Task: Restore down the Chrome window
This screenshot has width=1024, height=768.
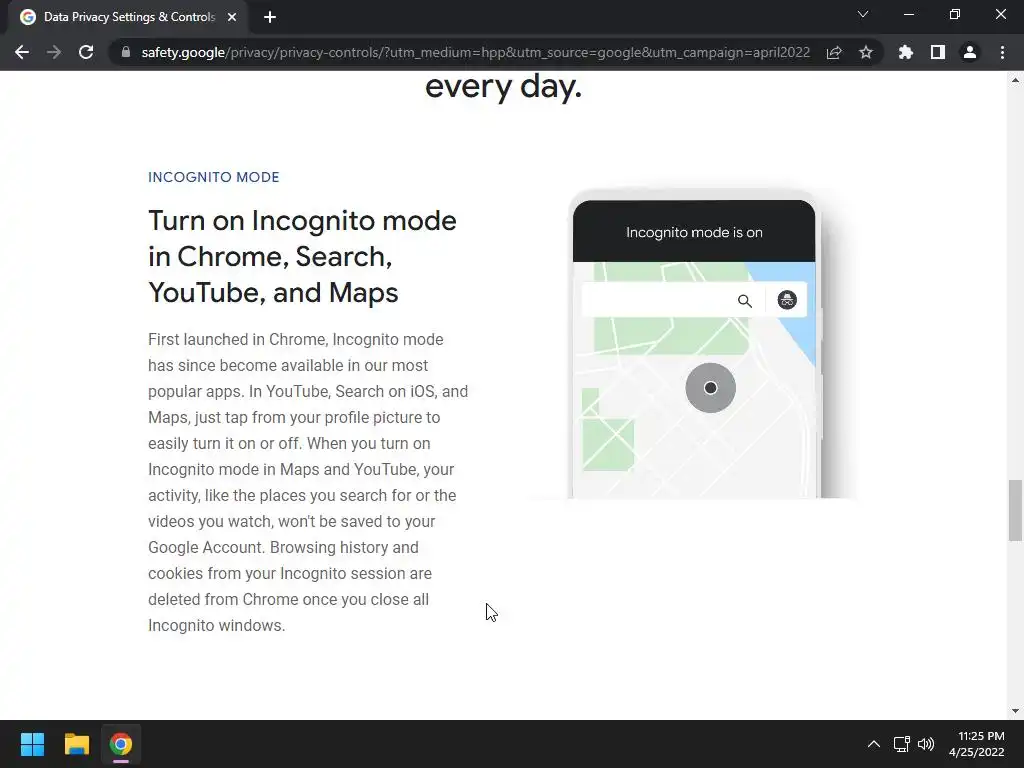Action: 955,14
